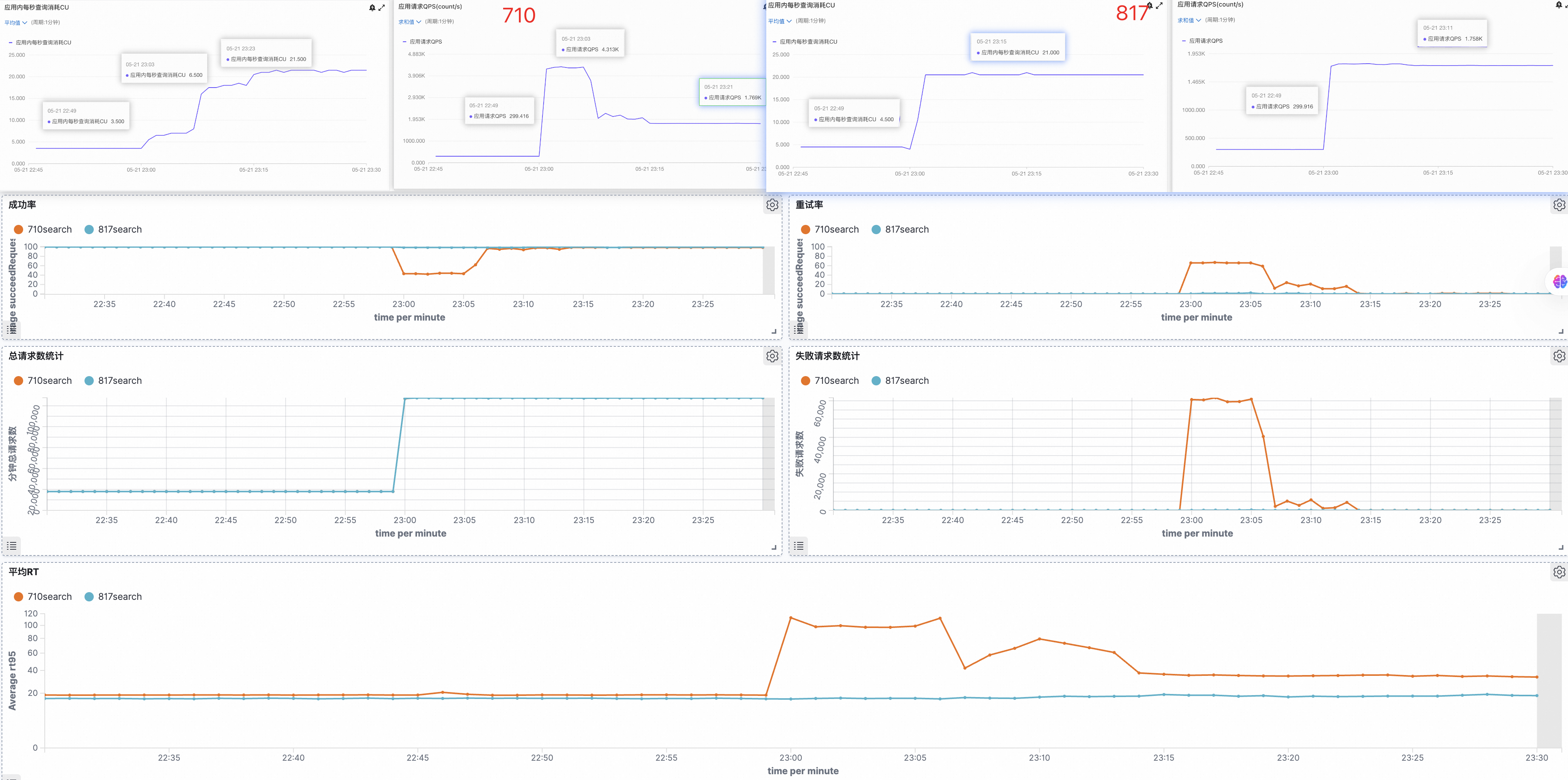Click the 'time per minute' axis label in 平均RT
The width and height of the screenshot is (1568, 780).
(x=803, y=771)
